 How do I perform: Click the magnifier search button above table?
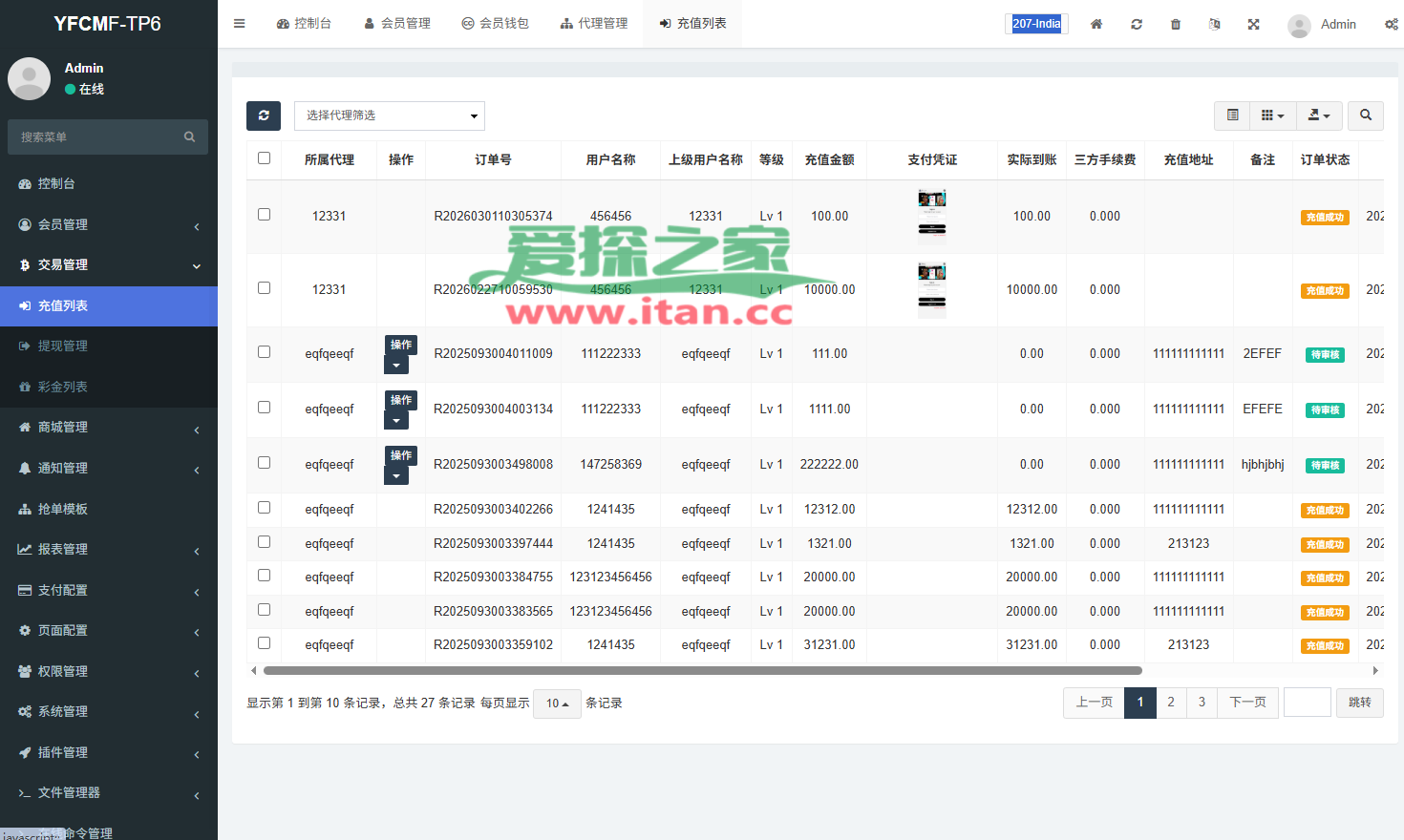[x=1366, y=115]
